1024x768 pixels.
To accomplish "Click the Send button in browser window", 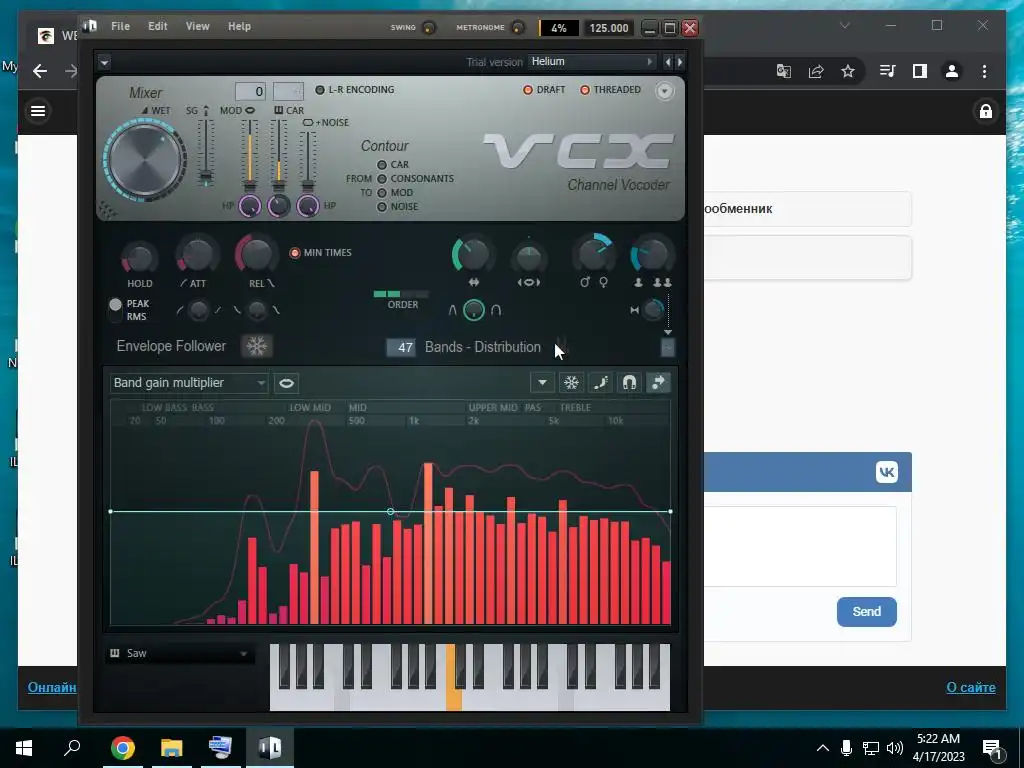I will click(867, 612).
